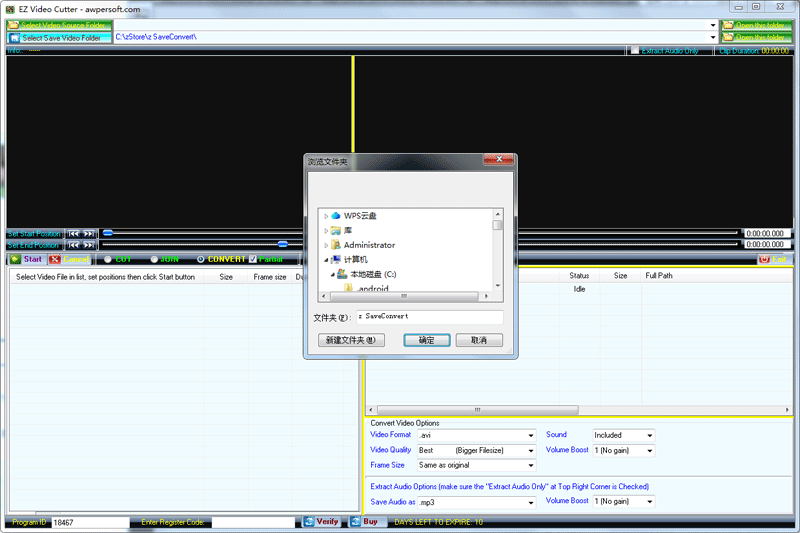Click the folder tree horizontal scrollbar
The width and height of the screenshot is (800, 533).
tap(404, 296)
